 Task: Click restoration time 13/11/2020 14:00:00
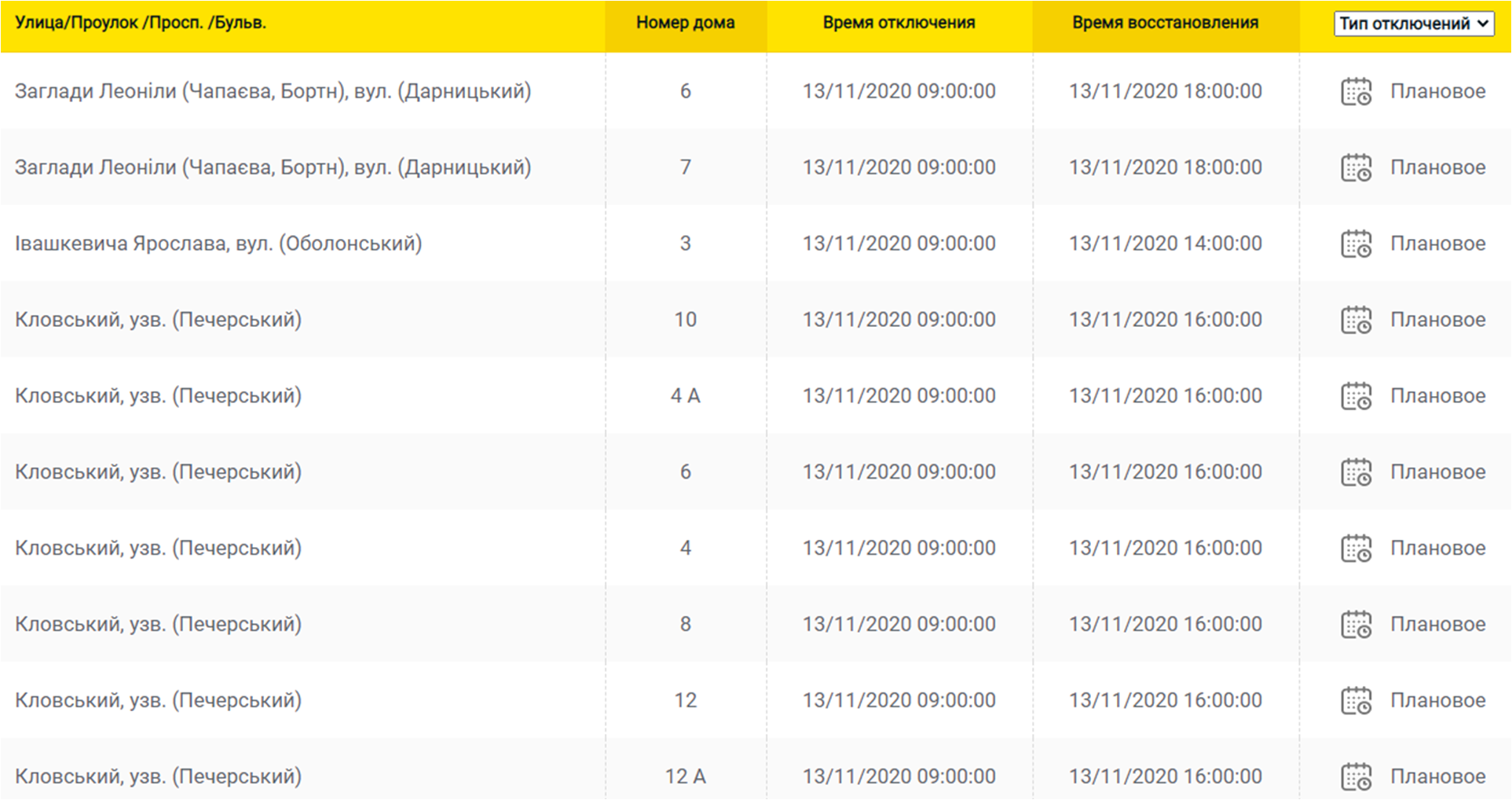point(1165,244)
